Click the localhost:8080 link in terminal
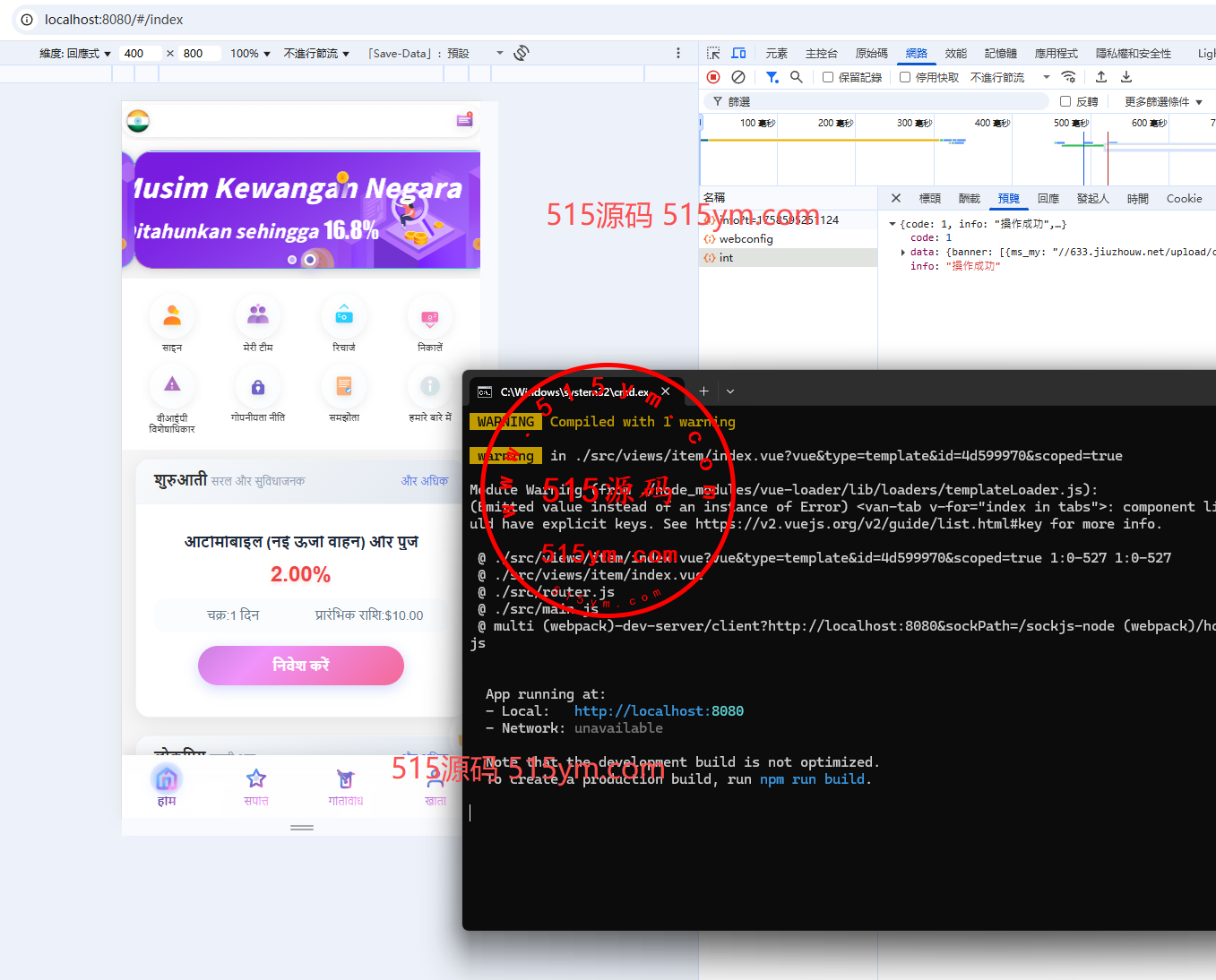 [659, 711]
